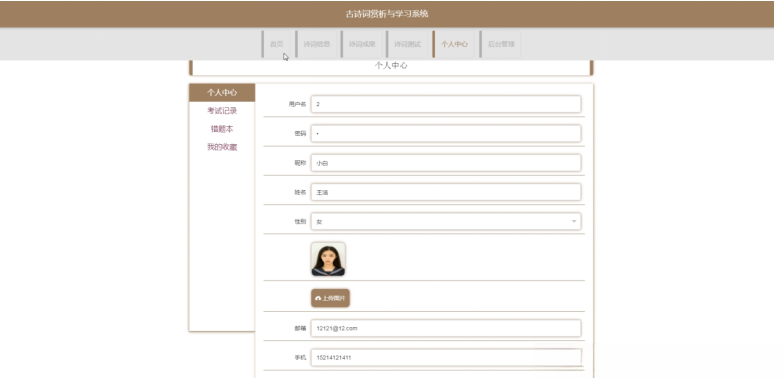Click the 上传图片 upload button
Viewport: 783px width, 378px height.
pos(330,298)
